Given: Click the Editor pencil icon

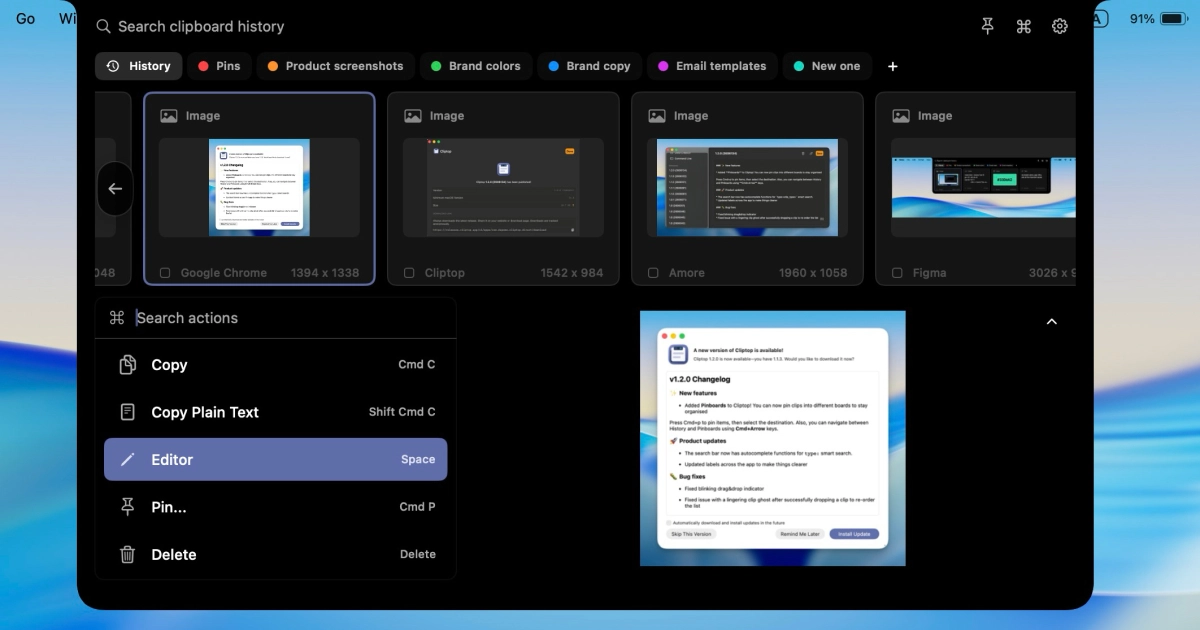Looking at the screenshot, I should pyautogui.click(x=128, y=460).
